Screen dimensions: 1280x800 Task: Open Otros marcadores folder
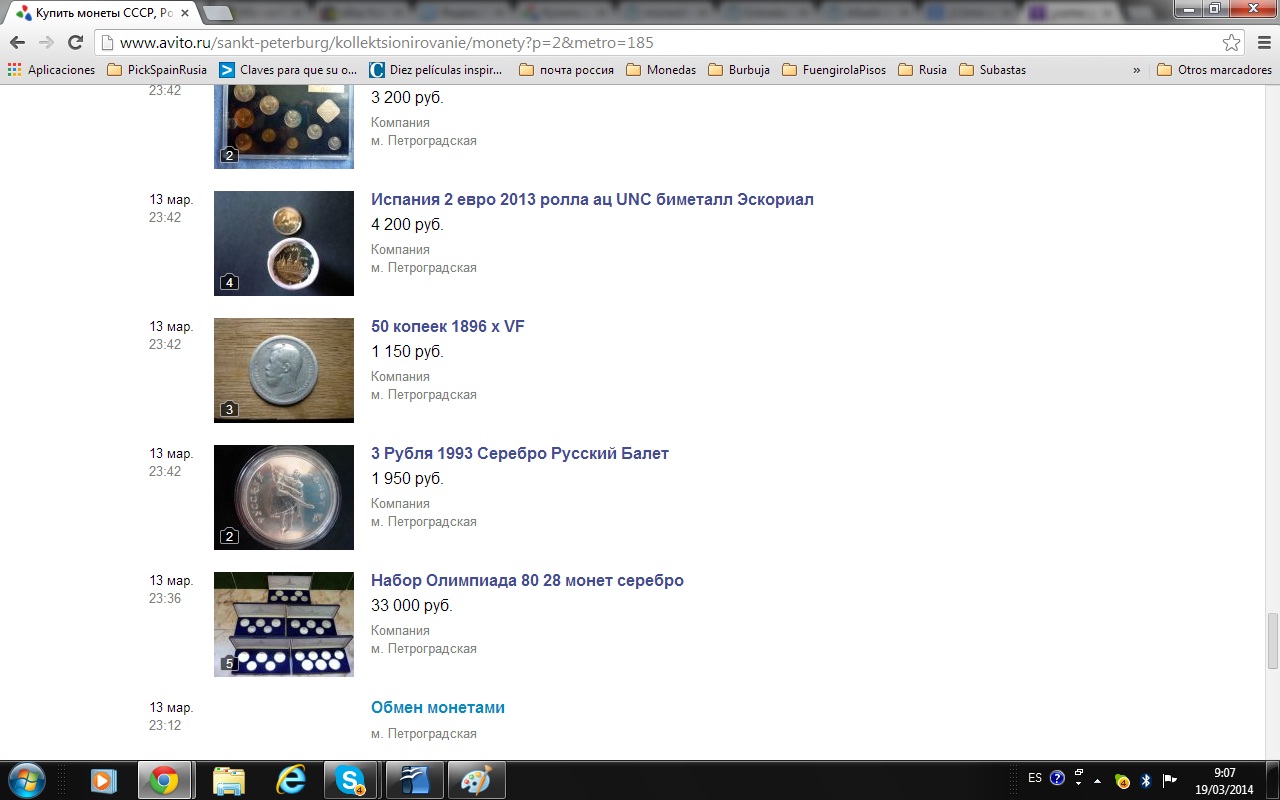coord(1214,70)
